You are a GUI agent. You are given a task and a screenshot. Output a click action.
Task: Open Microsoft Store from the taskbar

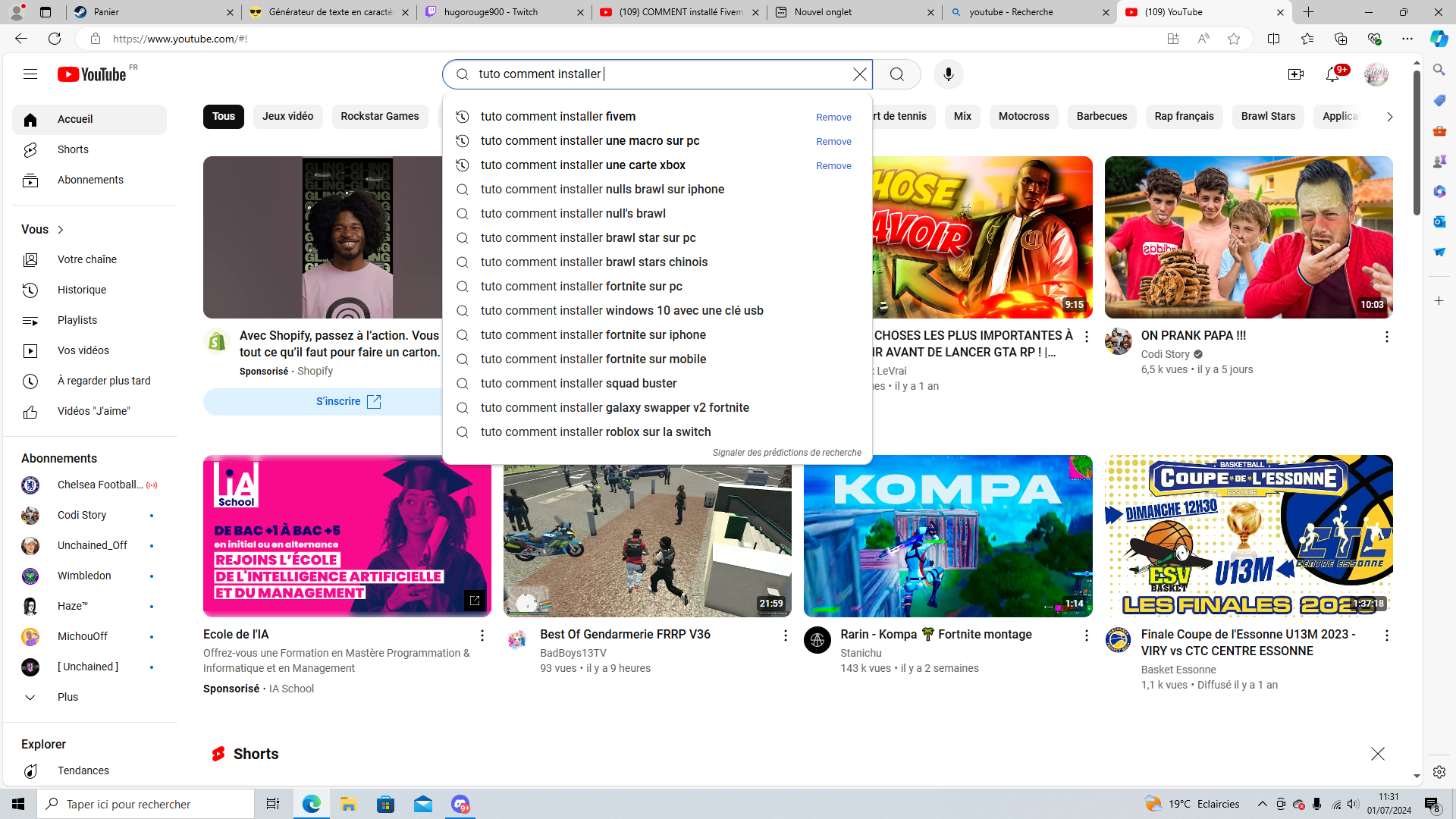point(385,804)
